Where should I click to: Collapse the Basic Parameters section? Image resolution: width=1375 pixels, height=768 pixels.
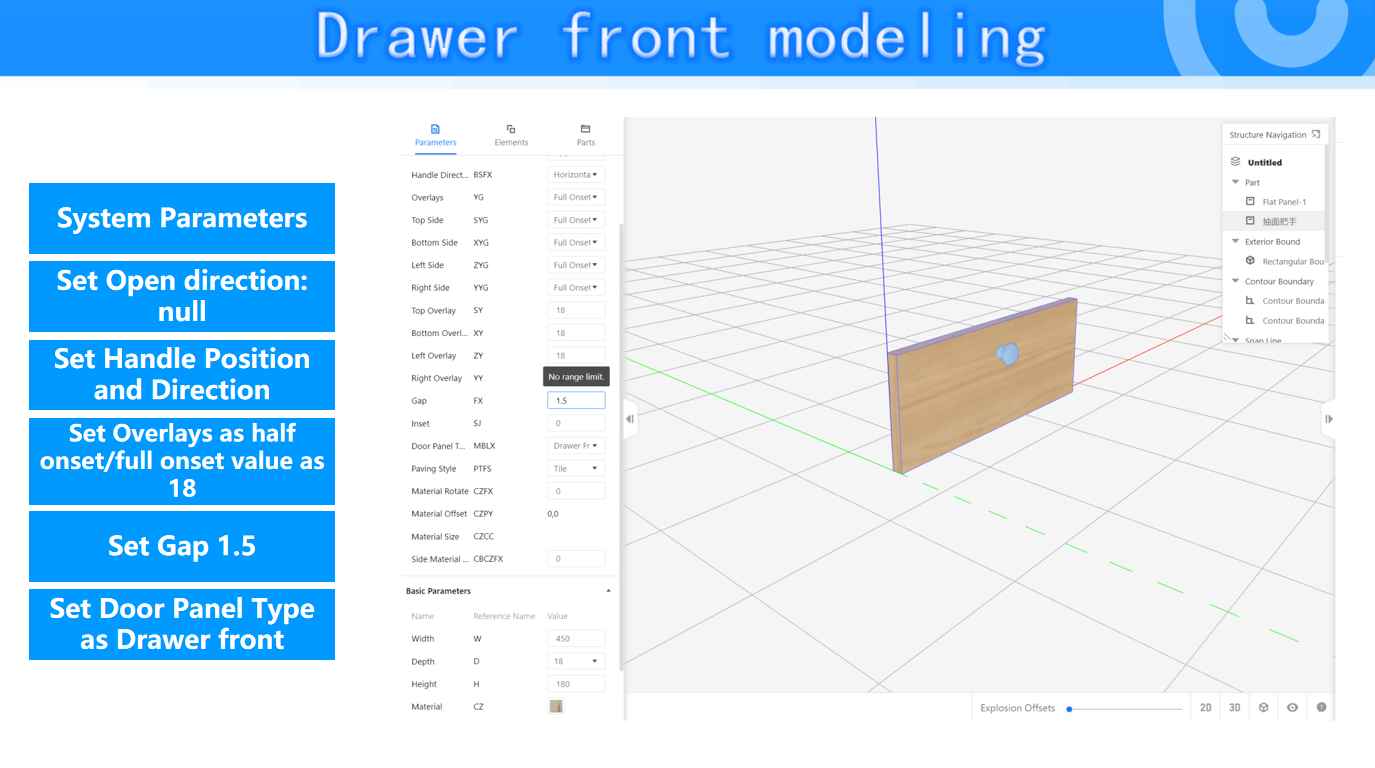[608, 591]
